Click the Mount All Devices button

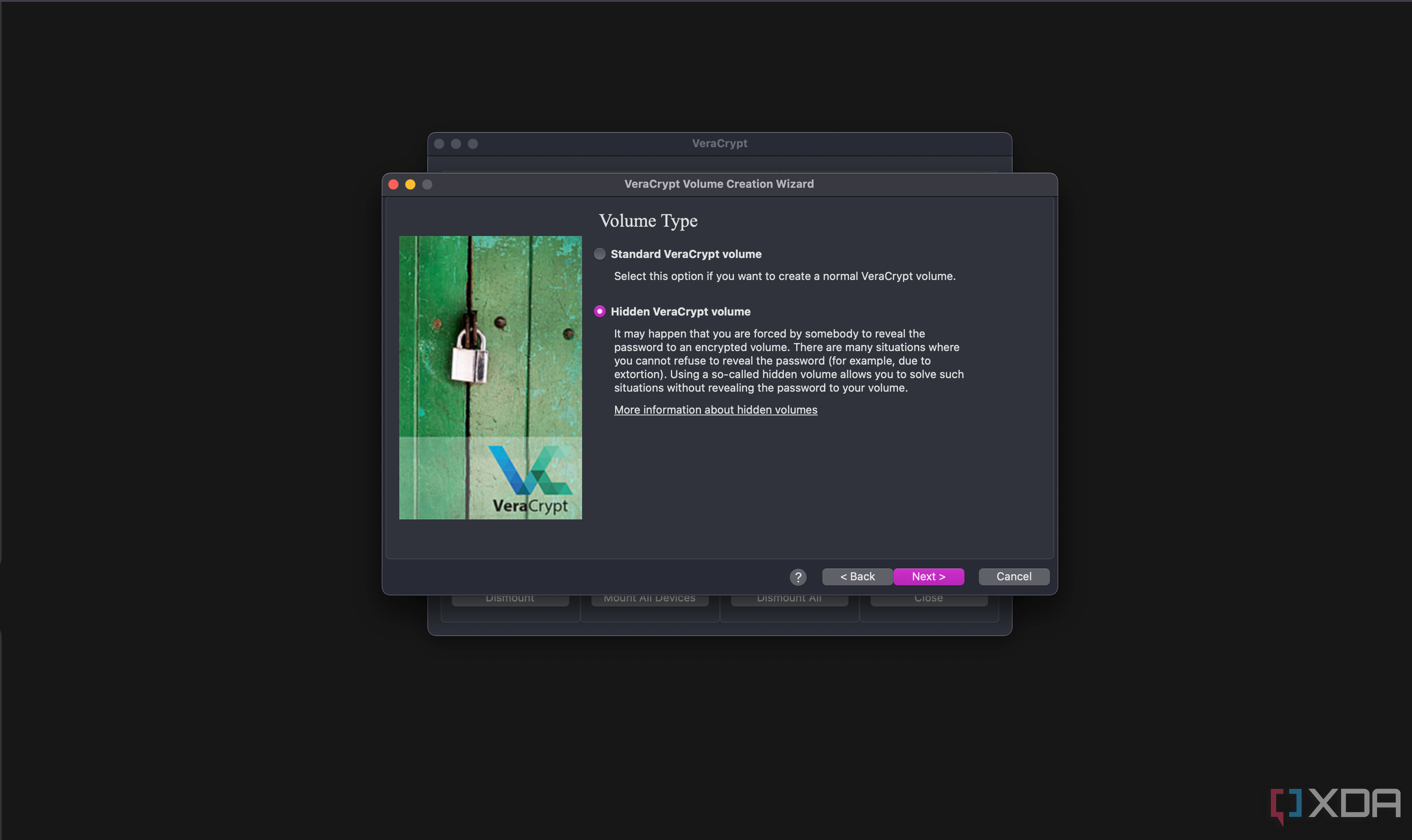pyautogui.click(x=649, y=597)
